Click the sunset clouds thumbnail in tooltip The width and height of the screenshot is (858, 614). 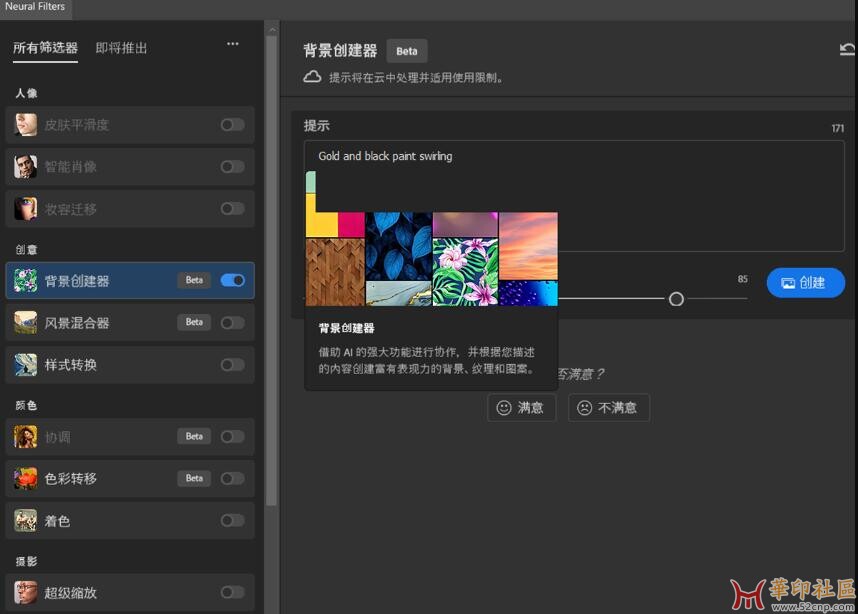coord(528,246)
